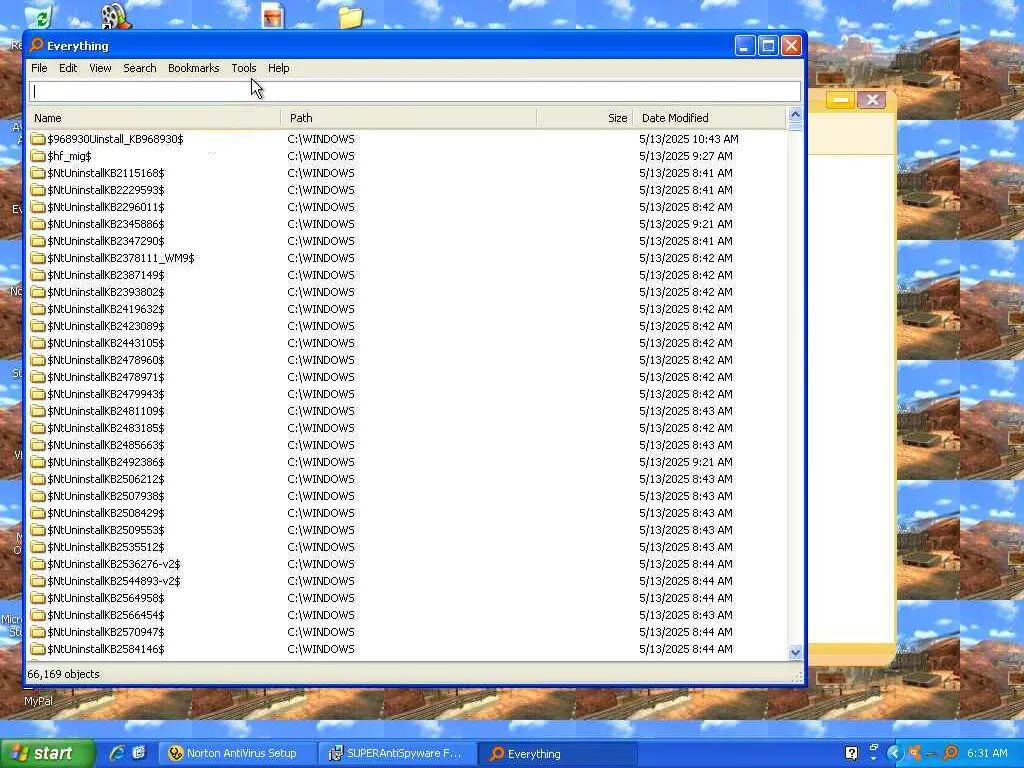The height and width of the screenshot is (768, 1024).
Task: Sort results by Name column header
Action: pos(154,118)
